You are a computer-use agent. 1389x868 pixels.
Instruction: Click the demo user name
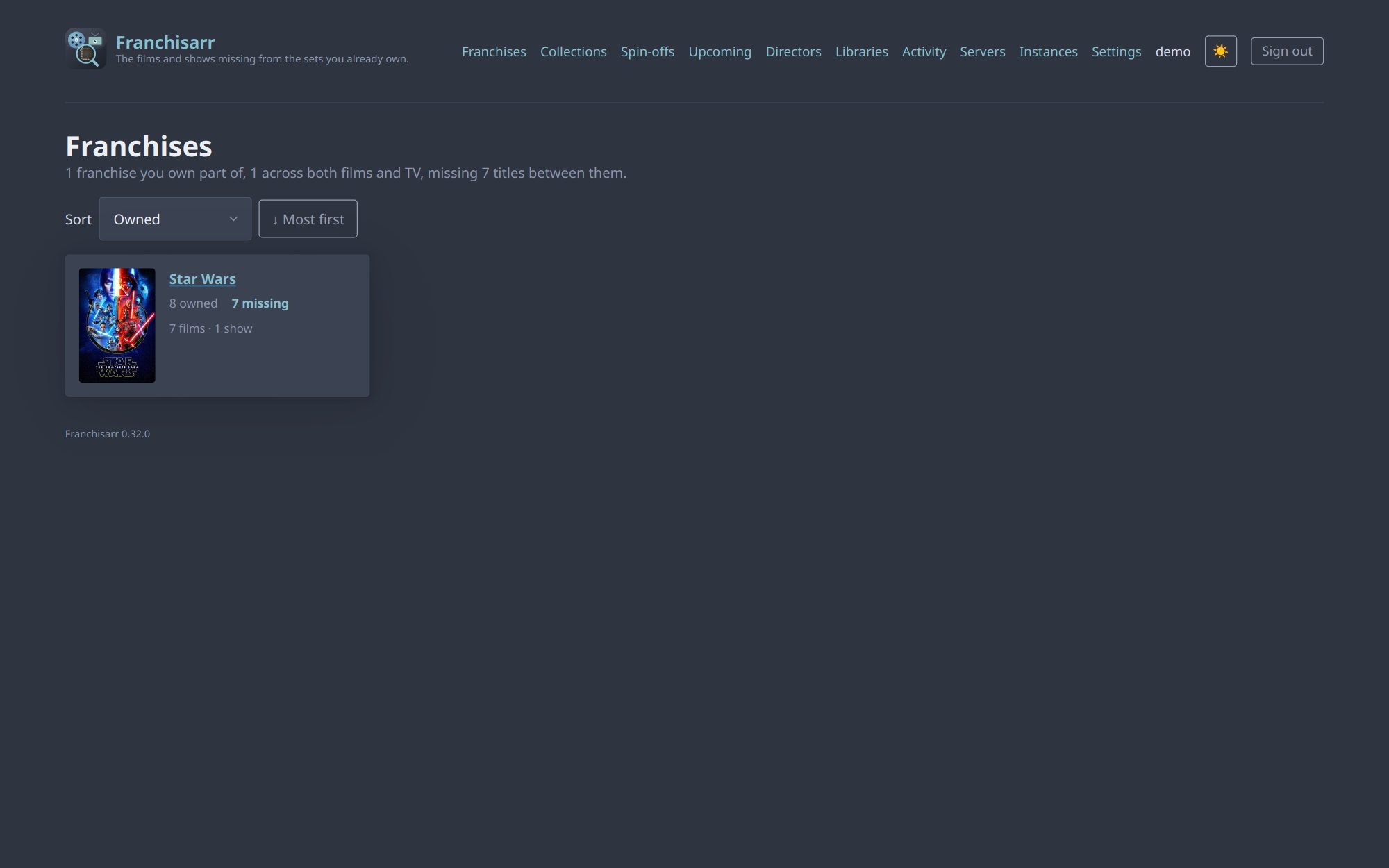pyautogui.click(x=1172, y=51)
